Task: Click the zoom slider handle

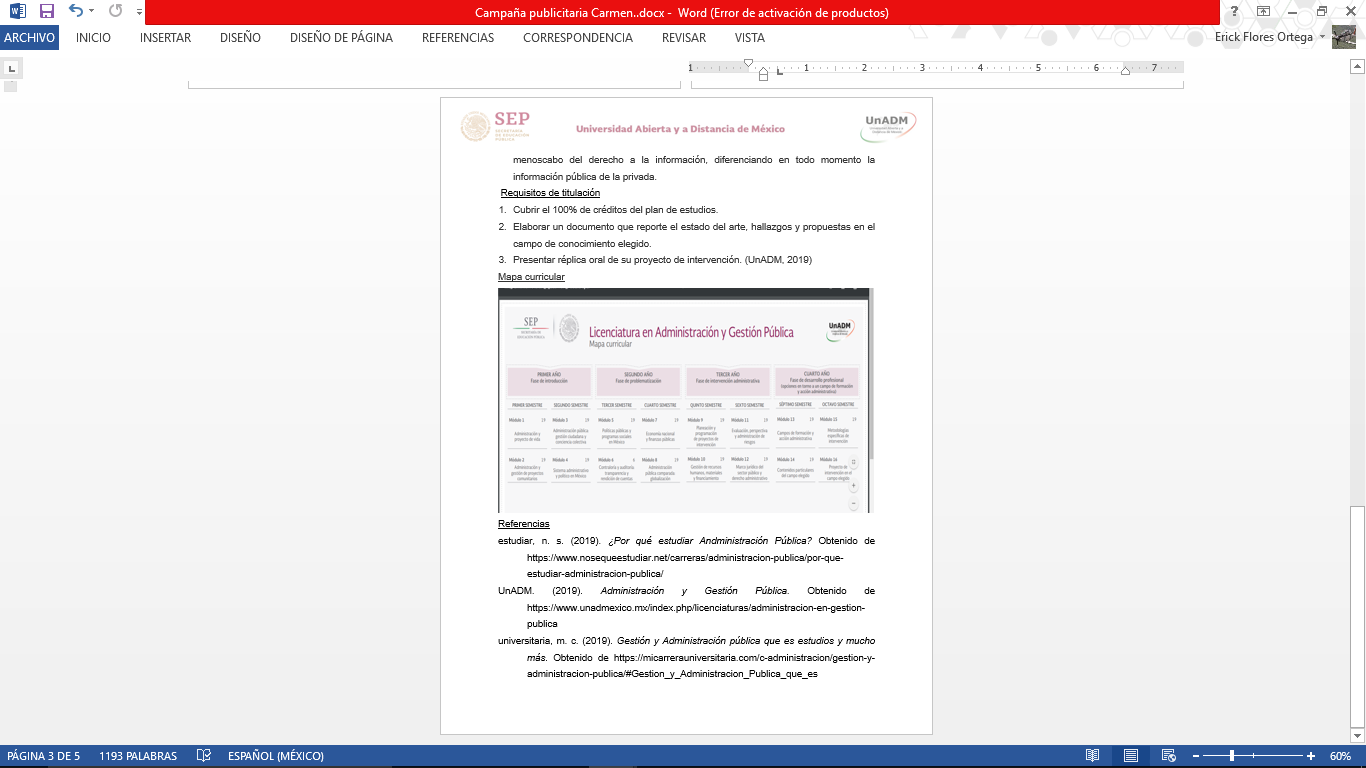Action: coord(1232,756)
